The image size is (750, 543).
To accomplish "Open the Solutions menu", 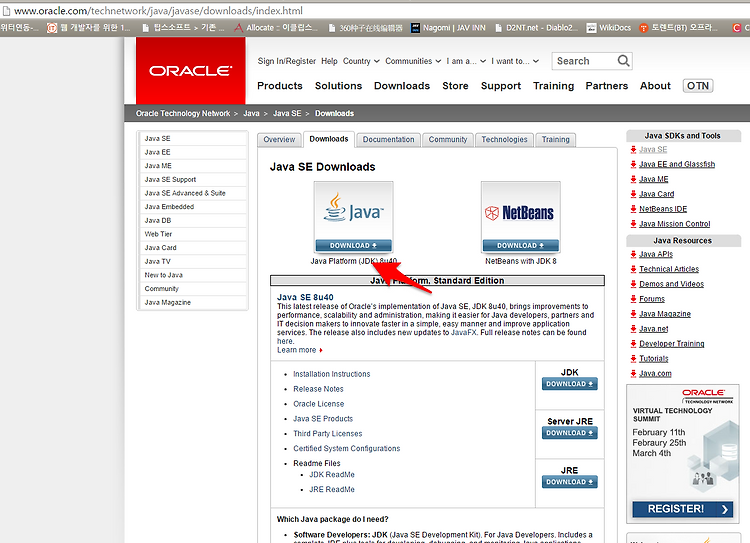I will 338,86.
